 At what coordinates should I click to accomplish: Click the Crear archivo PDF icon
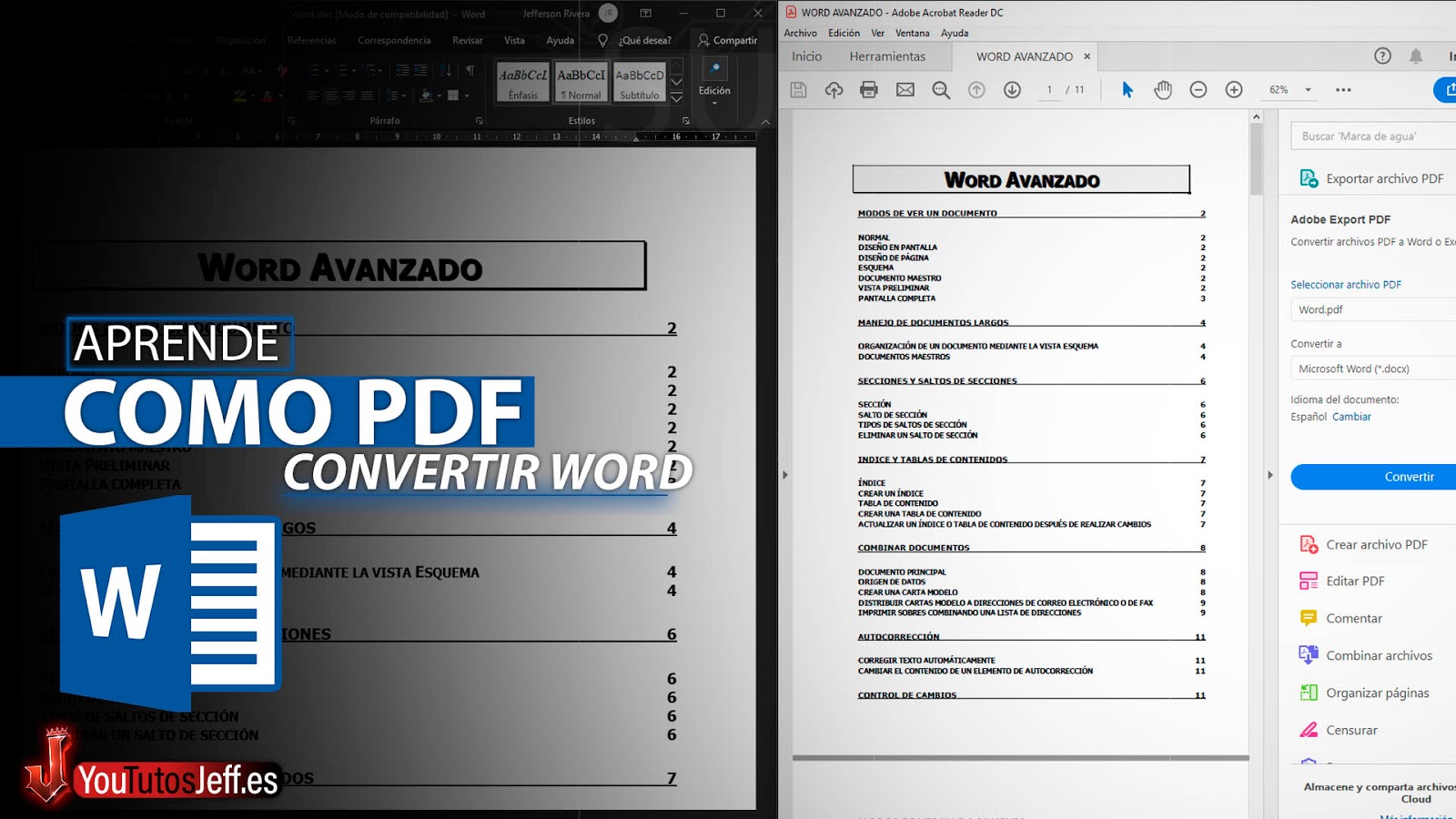click(x=1309, y=544)
